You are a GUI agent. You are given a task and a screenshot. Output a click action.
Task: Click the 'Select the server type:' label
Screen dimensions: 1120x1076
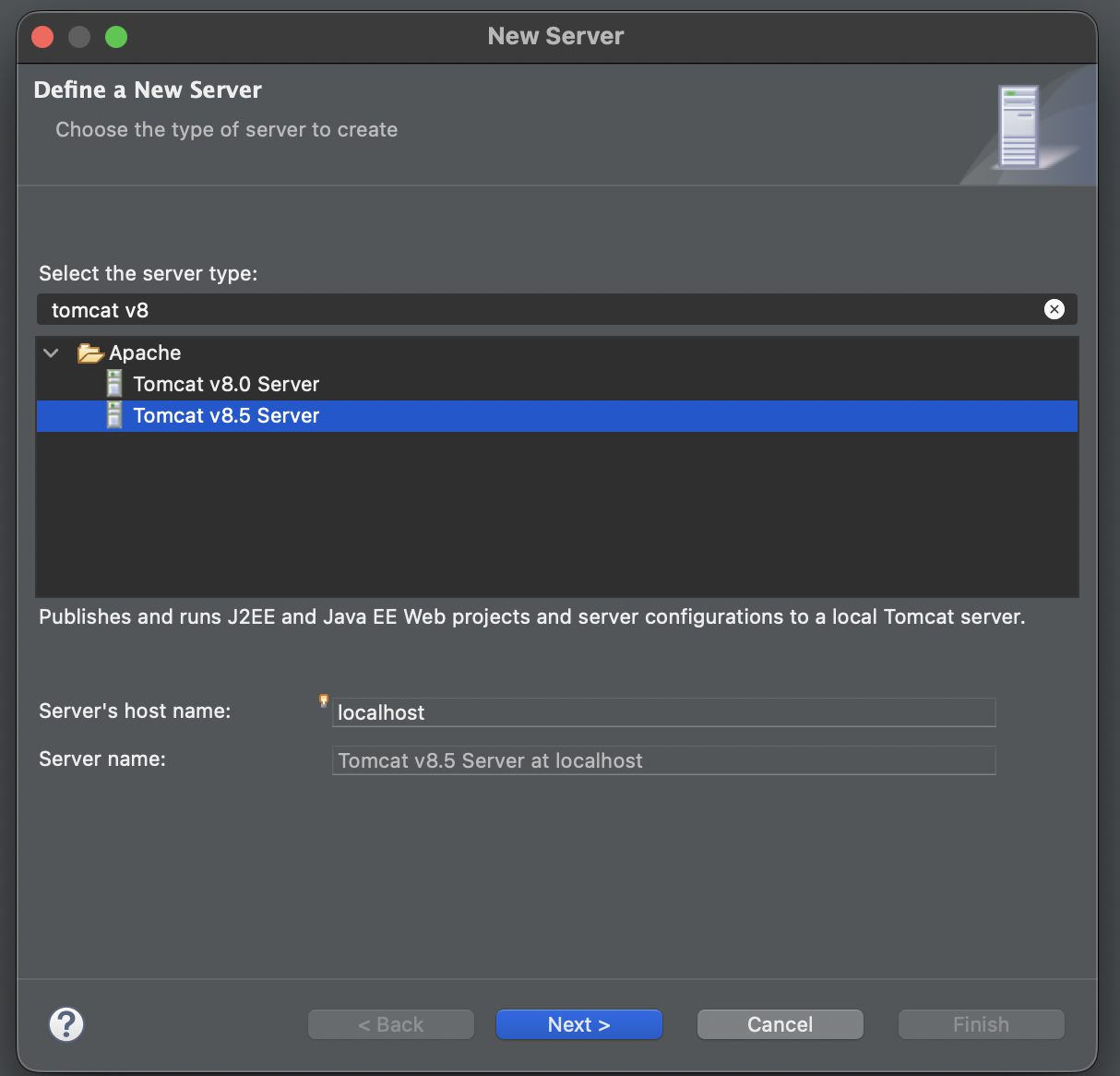[149, 273]
